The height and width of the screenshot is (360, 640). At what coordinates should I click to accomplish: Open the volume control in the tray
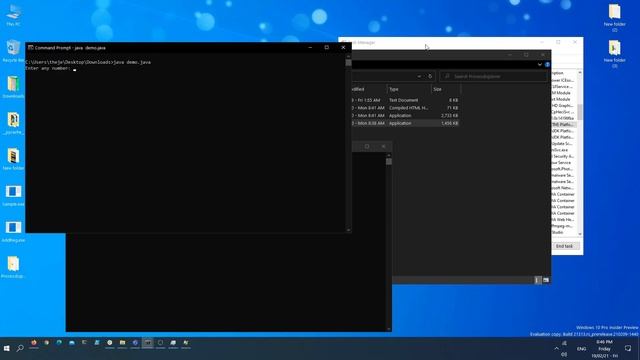click(x=564, y=354)
